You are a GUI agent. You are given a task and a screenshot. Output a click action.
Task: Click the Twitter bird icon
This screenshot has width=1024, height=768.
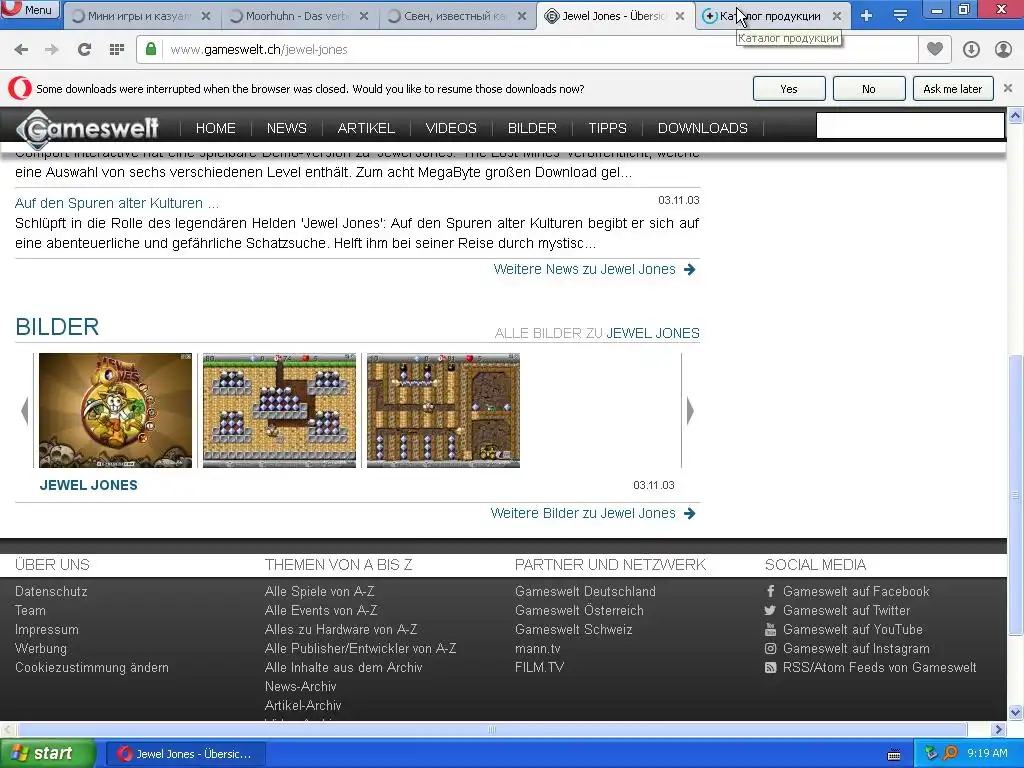click(x=771, y=611)
